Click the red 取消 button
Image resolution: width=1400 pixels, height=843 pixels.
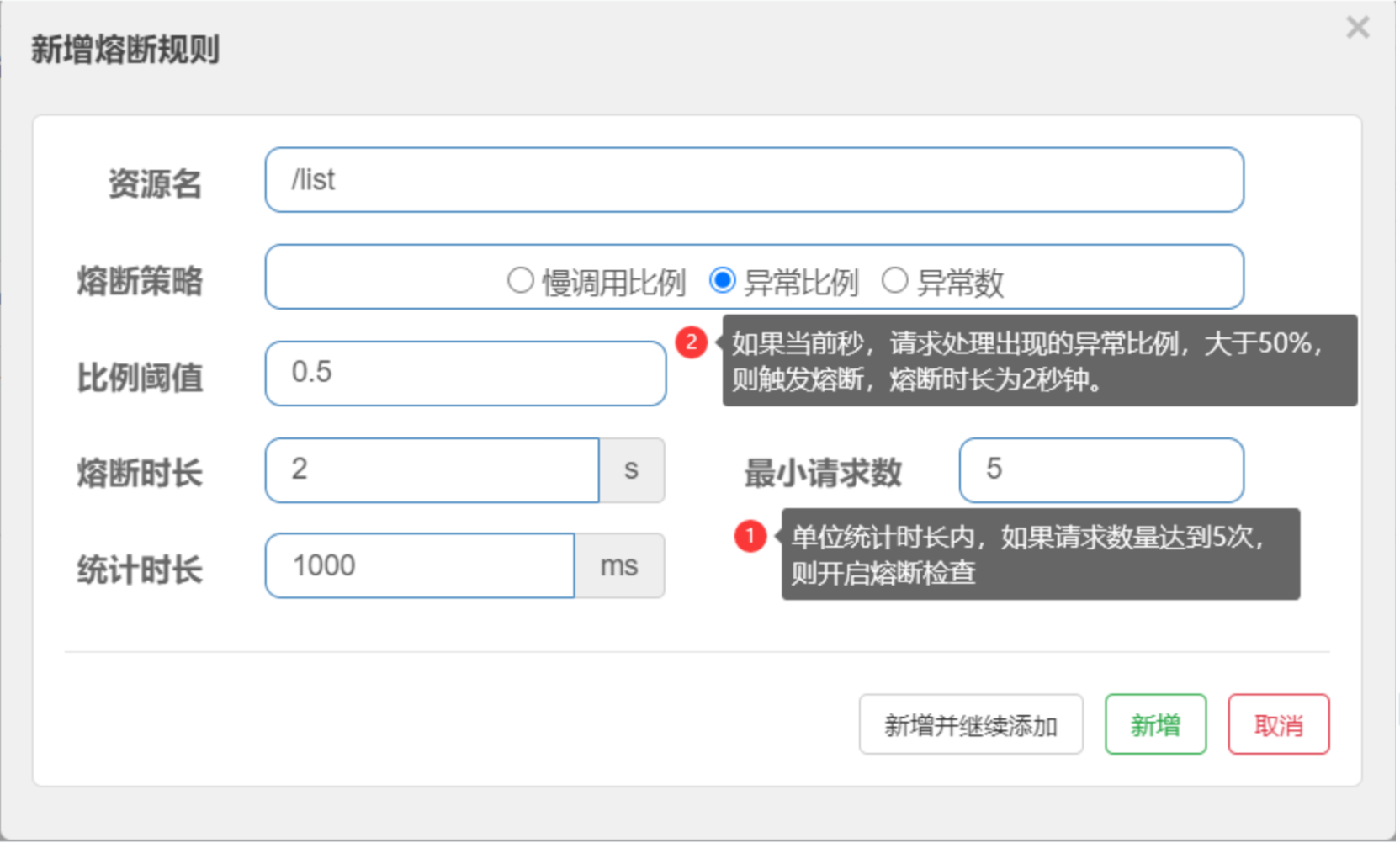pyautogui.click(x=1278, y=724)
